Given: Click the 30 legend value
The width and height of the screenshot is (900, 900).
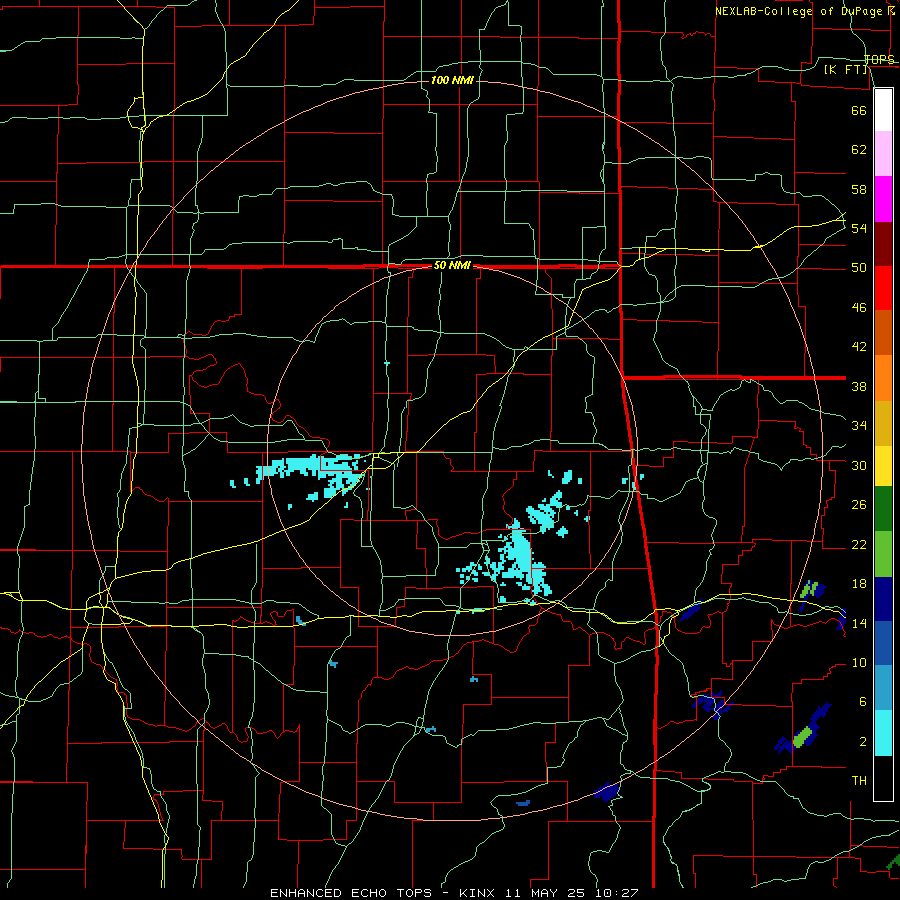Looking at the screenshot, I should 859,465.
